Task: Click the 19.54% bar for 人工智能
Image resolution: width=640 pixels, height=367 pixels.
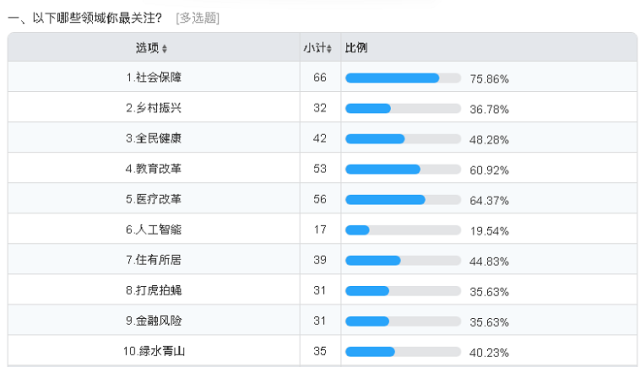Action: pos(403,230)
